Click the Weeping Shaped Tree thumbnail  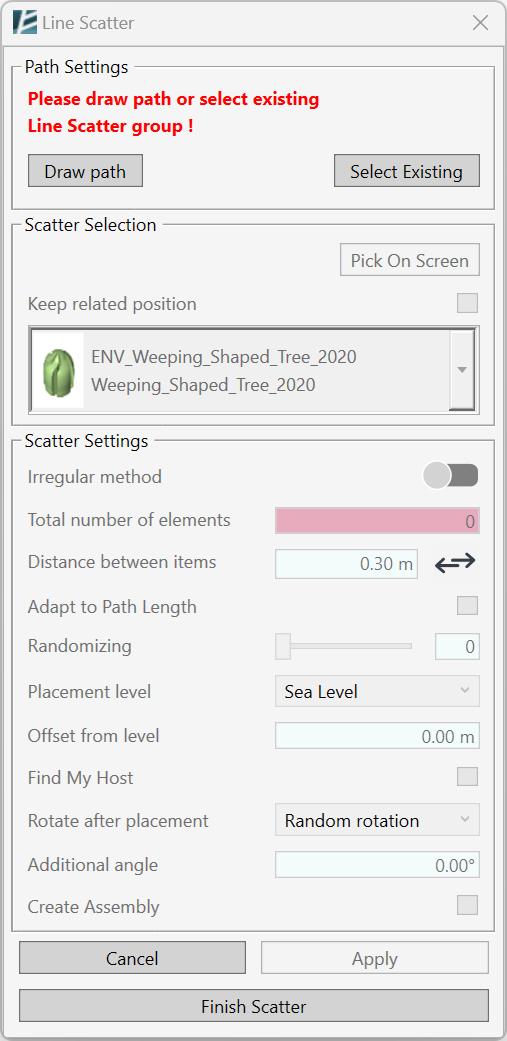(x=58, y=370)
